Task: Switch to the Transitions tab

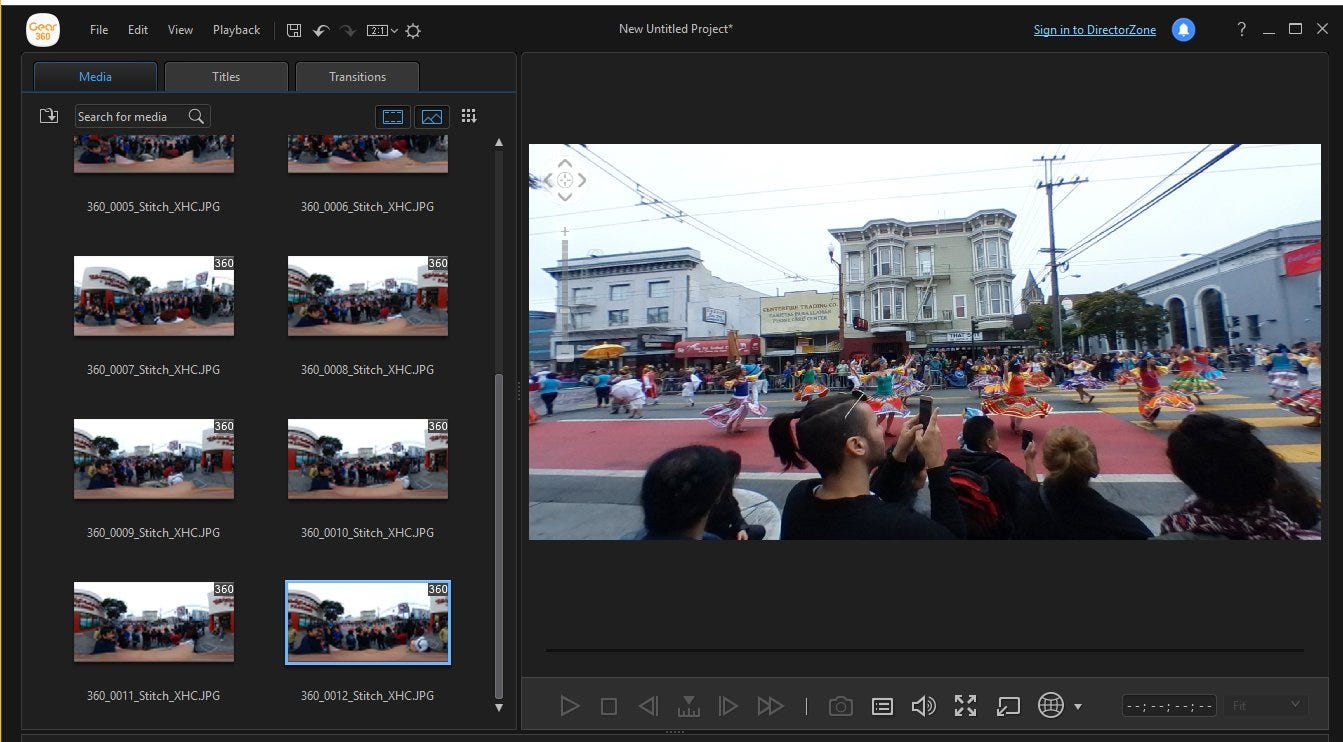Action: (x=357, y=77)
